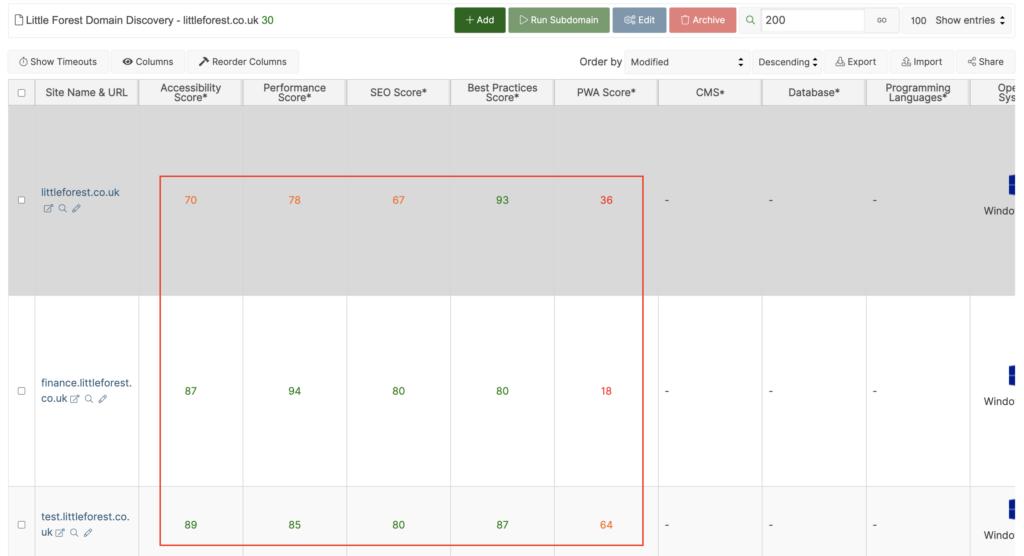Tick checkbox for test.littleforest.co.uk row
The image size is (1024, 556).
[x=22, y=525]
